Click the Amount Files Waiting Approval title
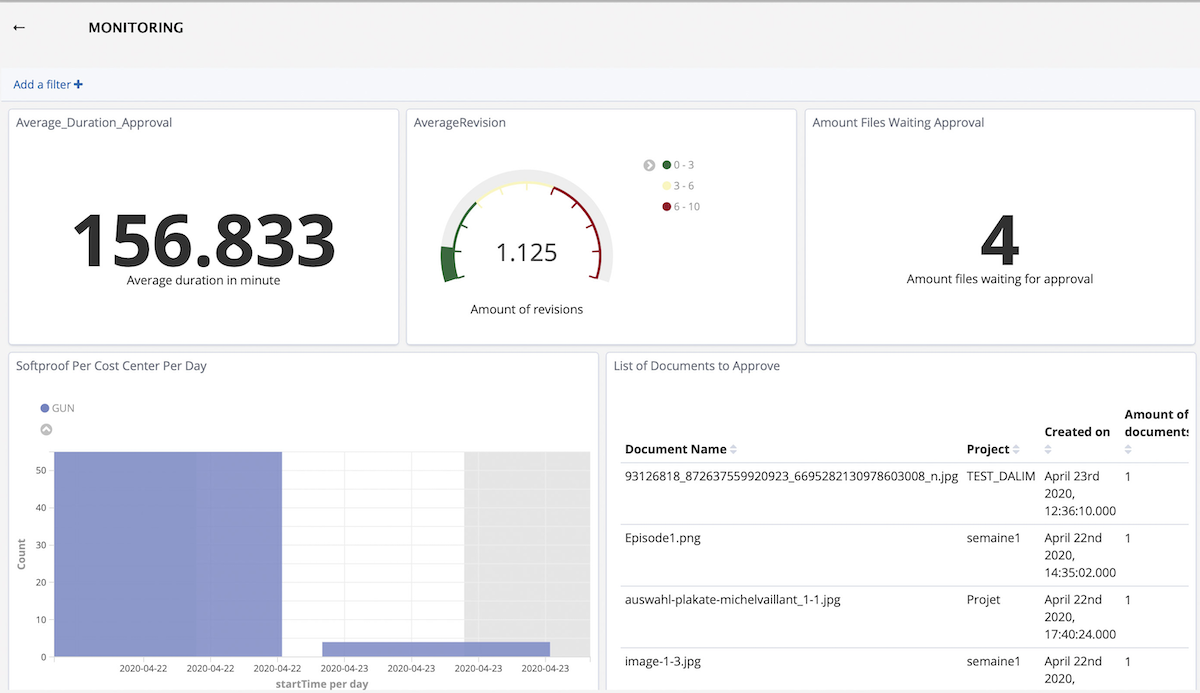This screenshot has width=1200, height=693. coord(898,123)
